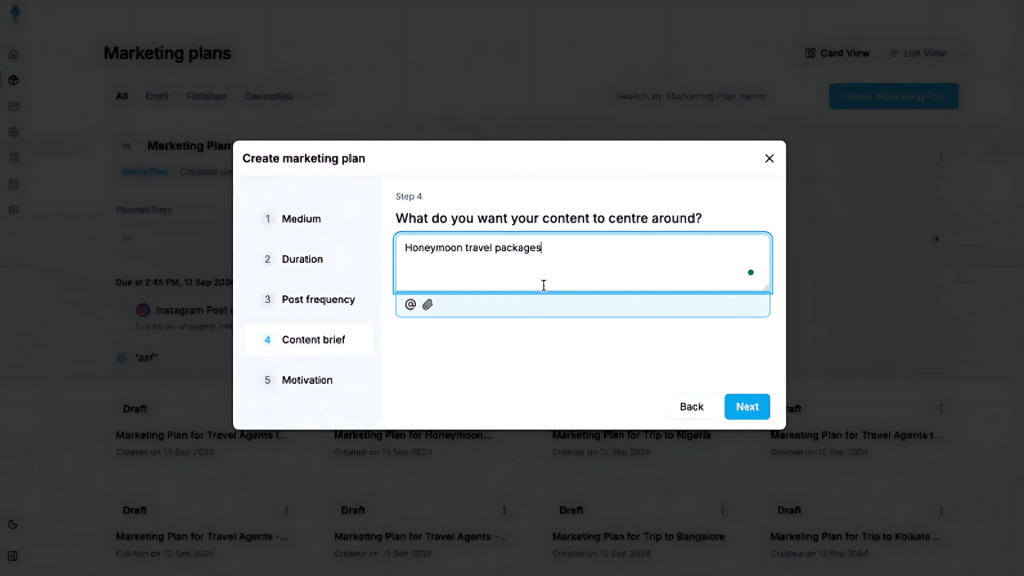Screen dimensions: 1024x576
Task: Click the sidebar collapse icon at bottom left
Action: [13, 556]
